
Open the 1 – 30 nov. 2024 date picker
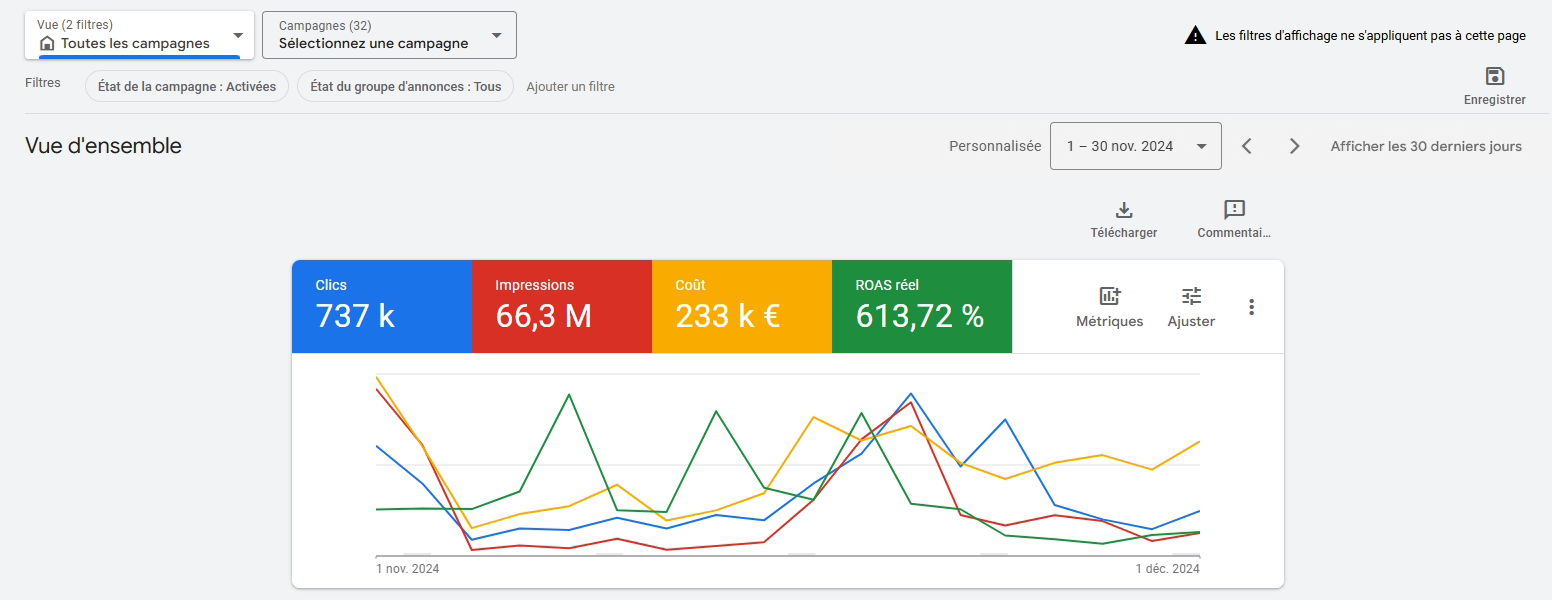coord(1135,146)
